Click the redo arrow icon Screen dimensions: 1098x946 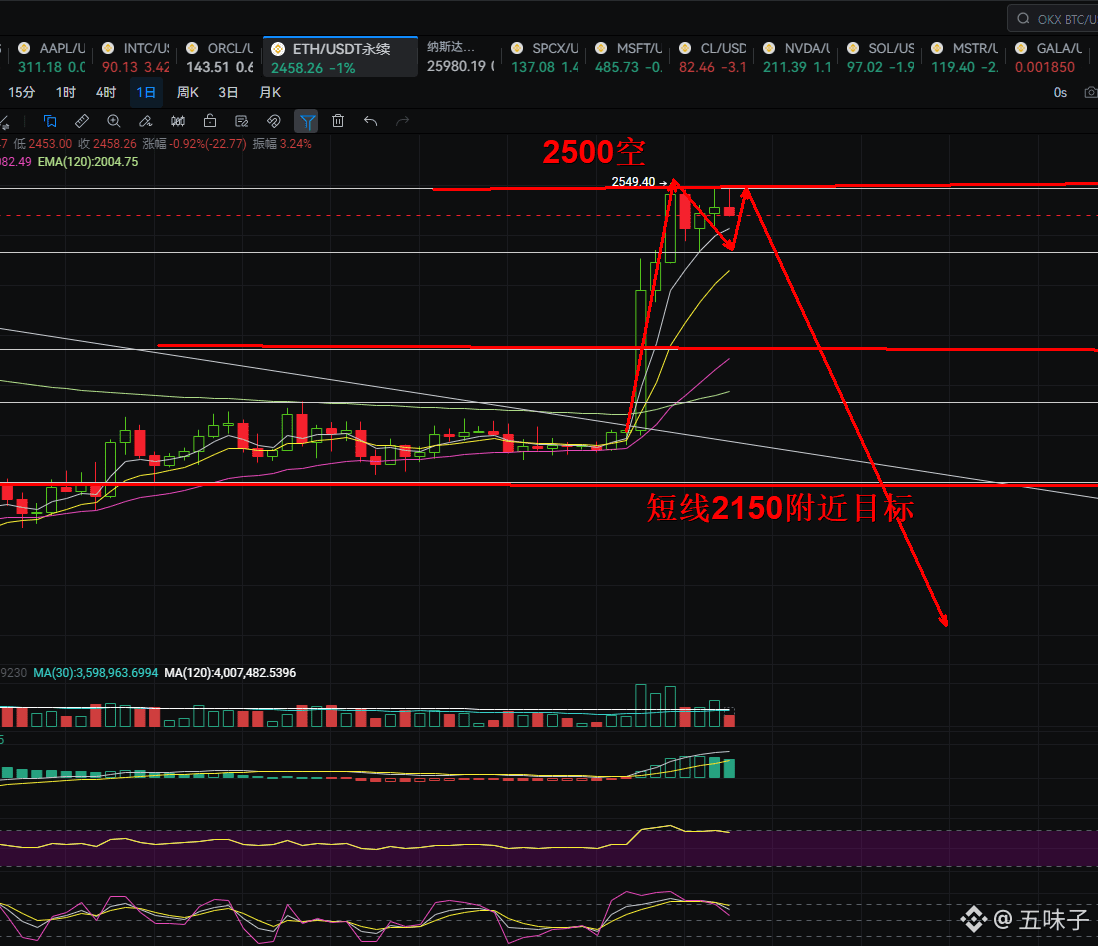coord(402,121)
